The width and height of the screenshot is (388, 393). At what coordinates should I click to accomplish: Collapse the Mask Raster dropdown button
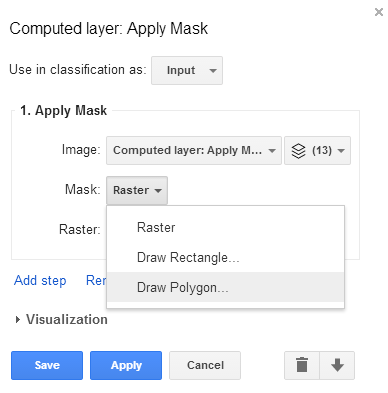[x=137, y=190]
